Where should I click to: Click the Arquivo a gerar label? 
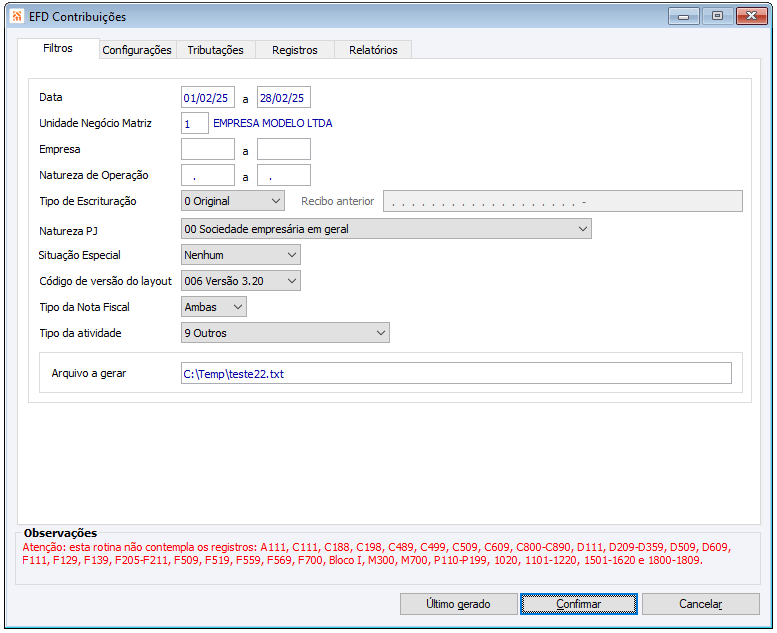point(89,373)
